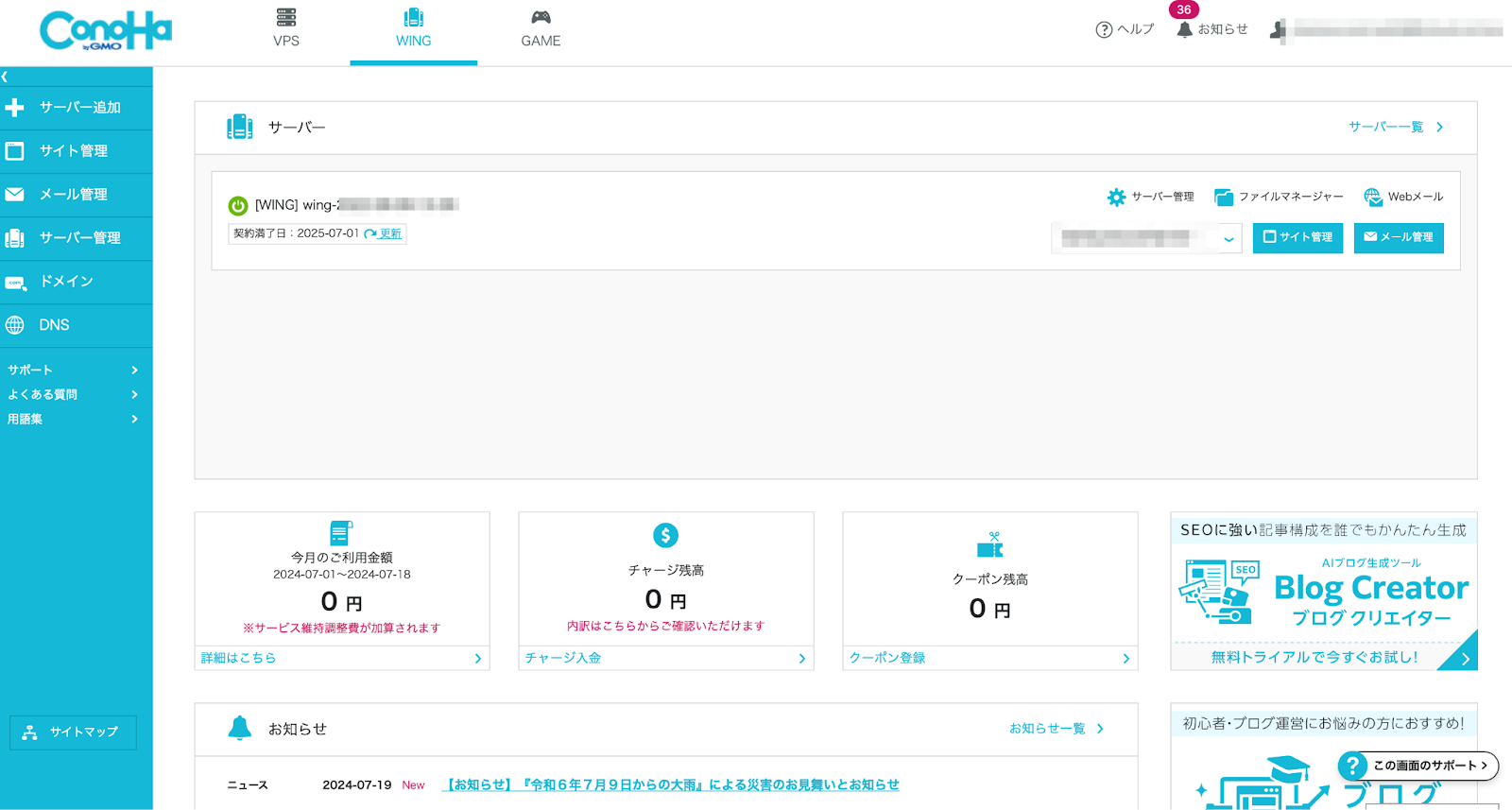The height and width of the screenshot is (810, 1512).
Task: Click the DNS globe icon in sidebar
Action: click(x=14, y=325)
